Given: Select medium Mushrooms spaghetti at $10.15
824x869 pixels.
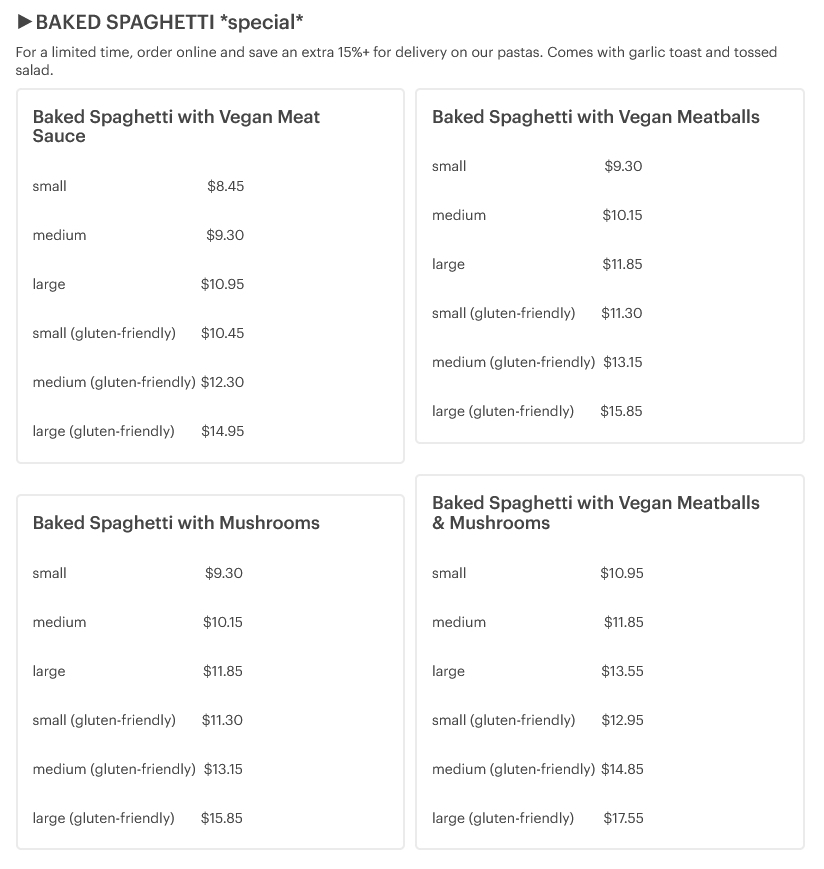Looking at the screenshot, I should [138, 622].
